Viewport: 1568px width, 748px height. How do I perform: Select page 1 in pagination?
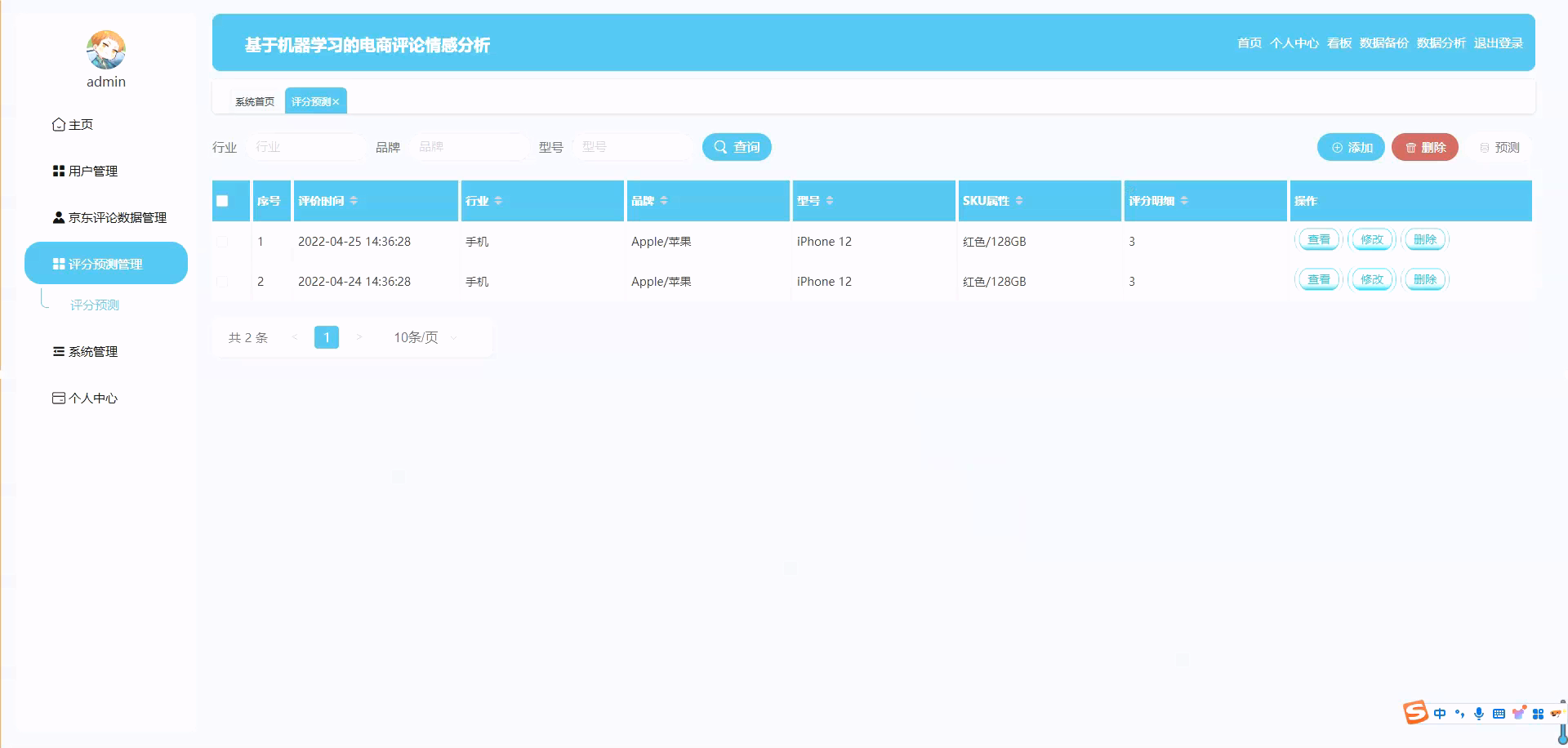coord(327,337)
